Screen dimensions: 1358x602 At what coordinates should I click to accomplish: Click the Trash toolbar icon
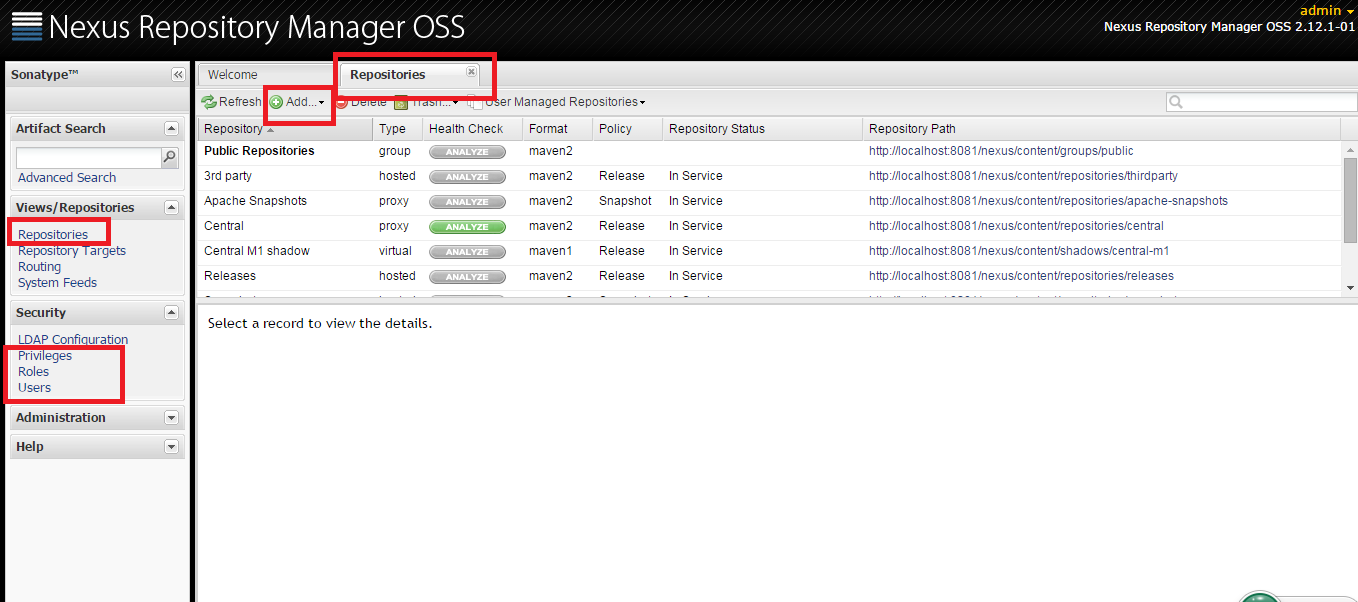coord(401,102)
